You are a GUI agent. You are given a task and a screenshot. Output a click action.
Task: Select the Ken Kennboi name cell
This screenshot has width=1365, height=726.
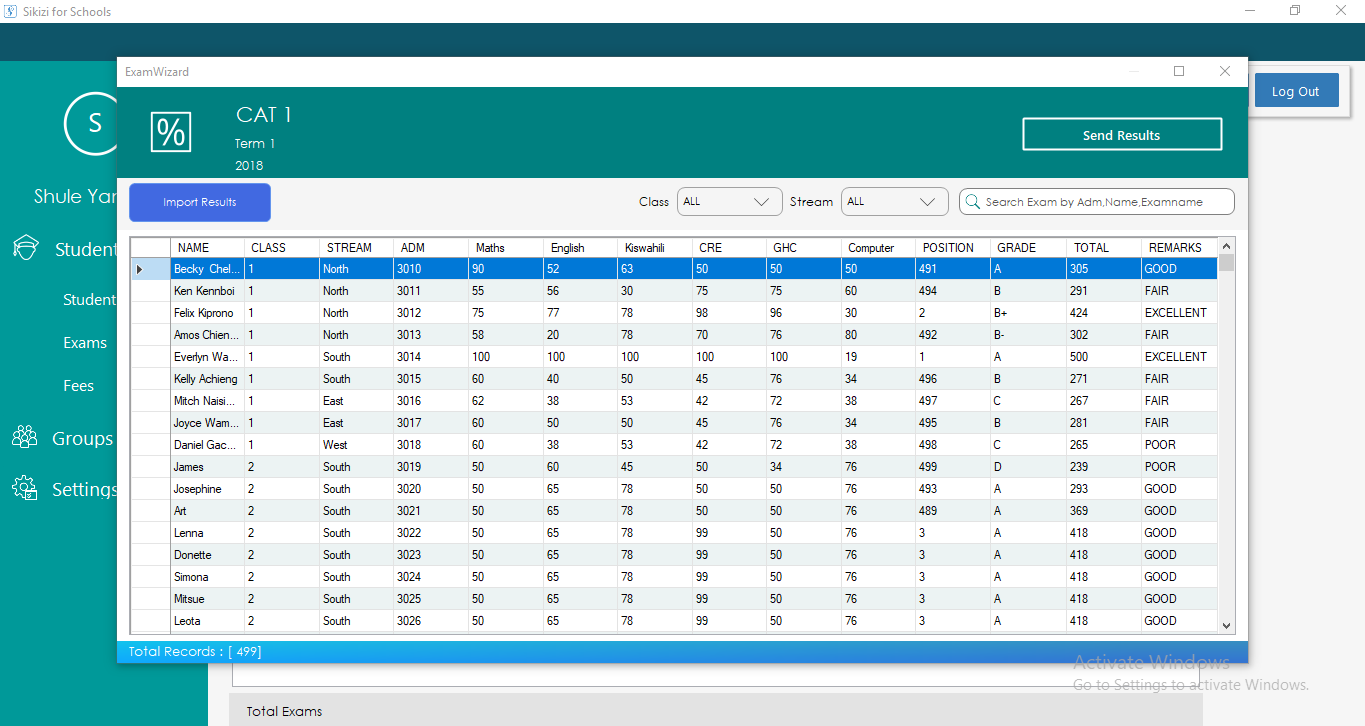[207, 291]
